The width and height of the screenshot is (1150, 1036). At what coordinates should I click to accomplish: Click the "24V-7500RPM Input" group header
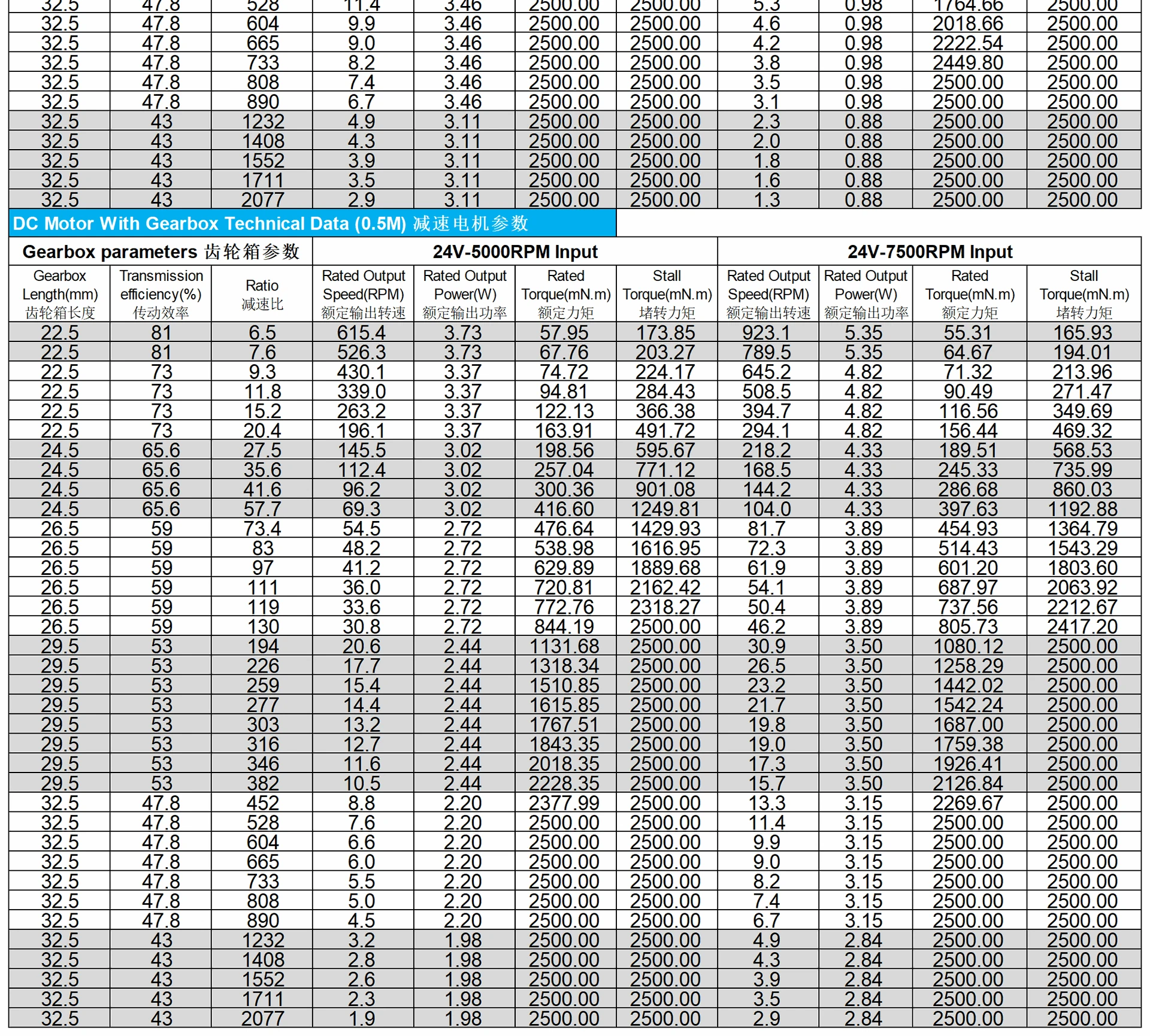tap(930, 252)
